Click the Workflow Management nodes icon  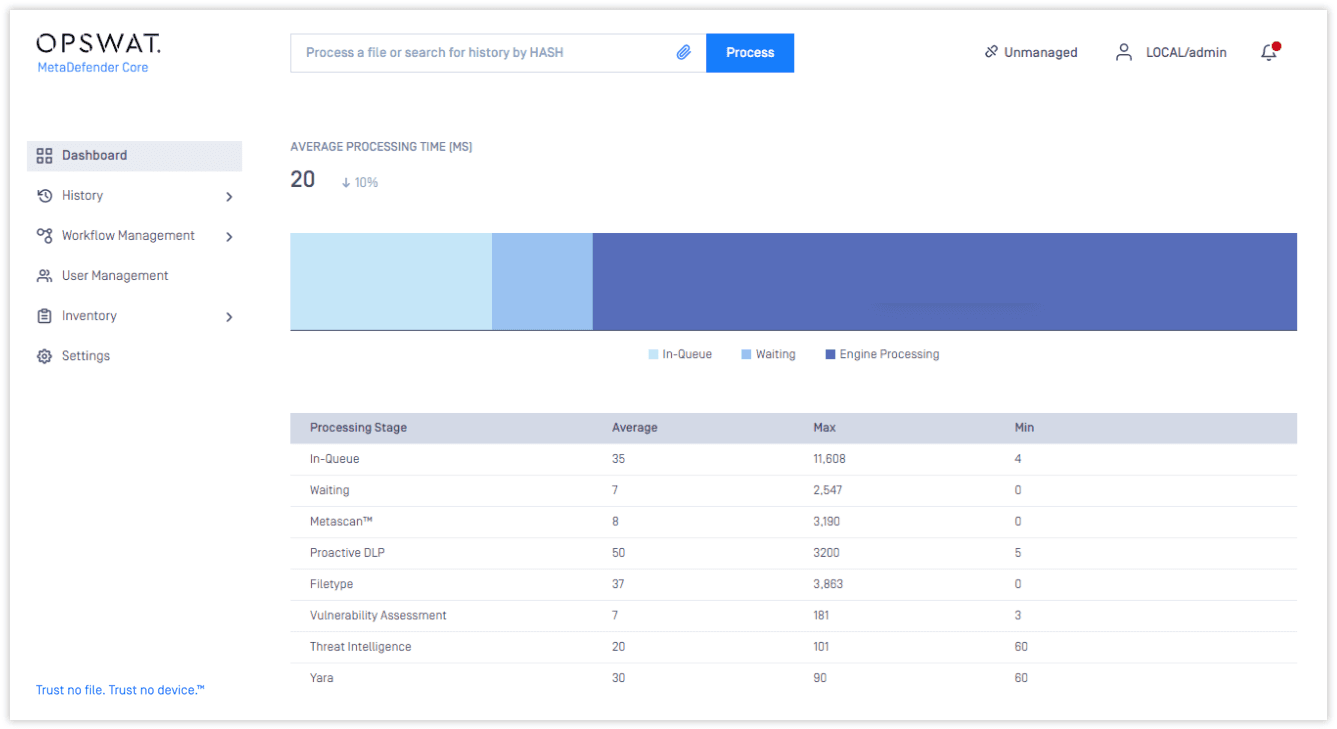44,236
